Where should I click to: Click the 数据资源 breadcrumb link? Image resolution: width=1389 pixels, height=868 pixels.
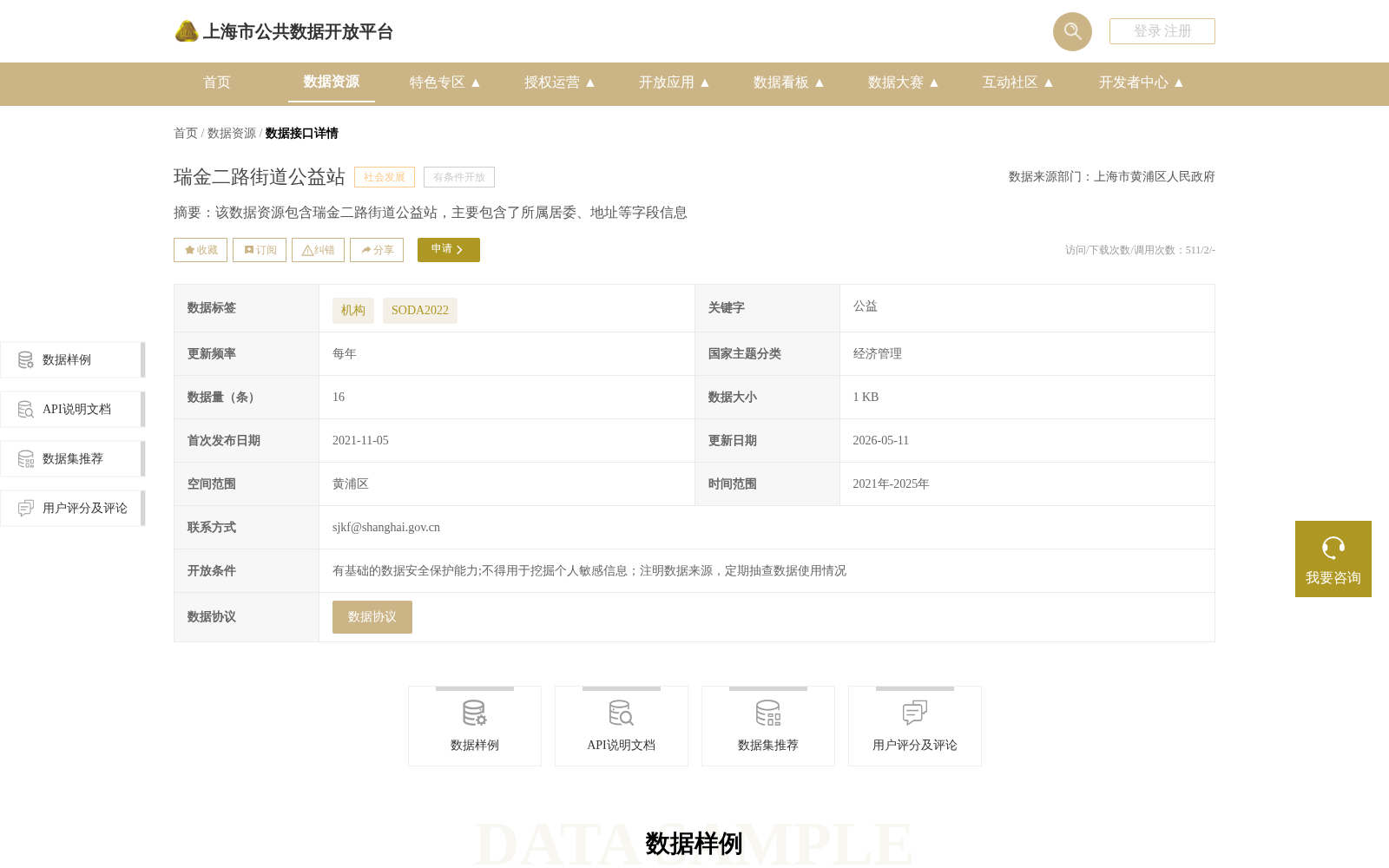click(232, 133)
